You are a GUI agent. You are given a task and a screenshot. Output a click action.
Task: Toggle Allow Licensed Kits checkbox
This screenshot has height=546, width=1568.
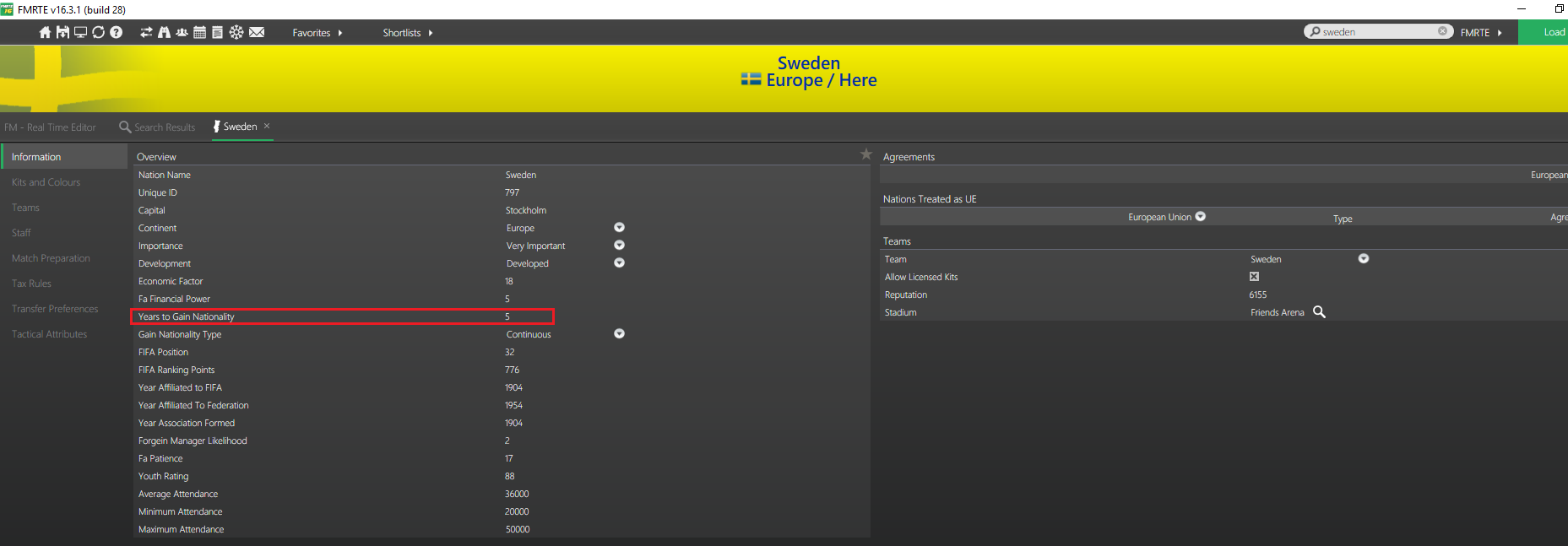pyautogui.click(x=1254, y=277)
